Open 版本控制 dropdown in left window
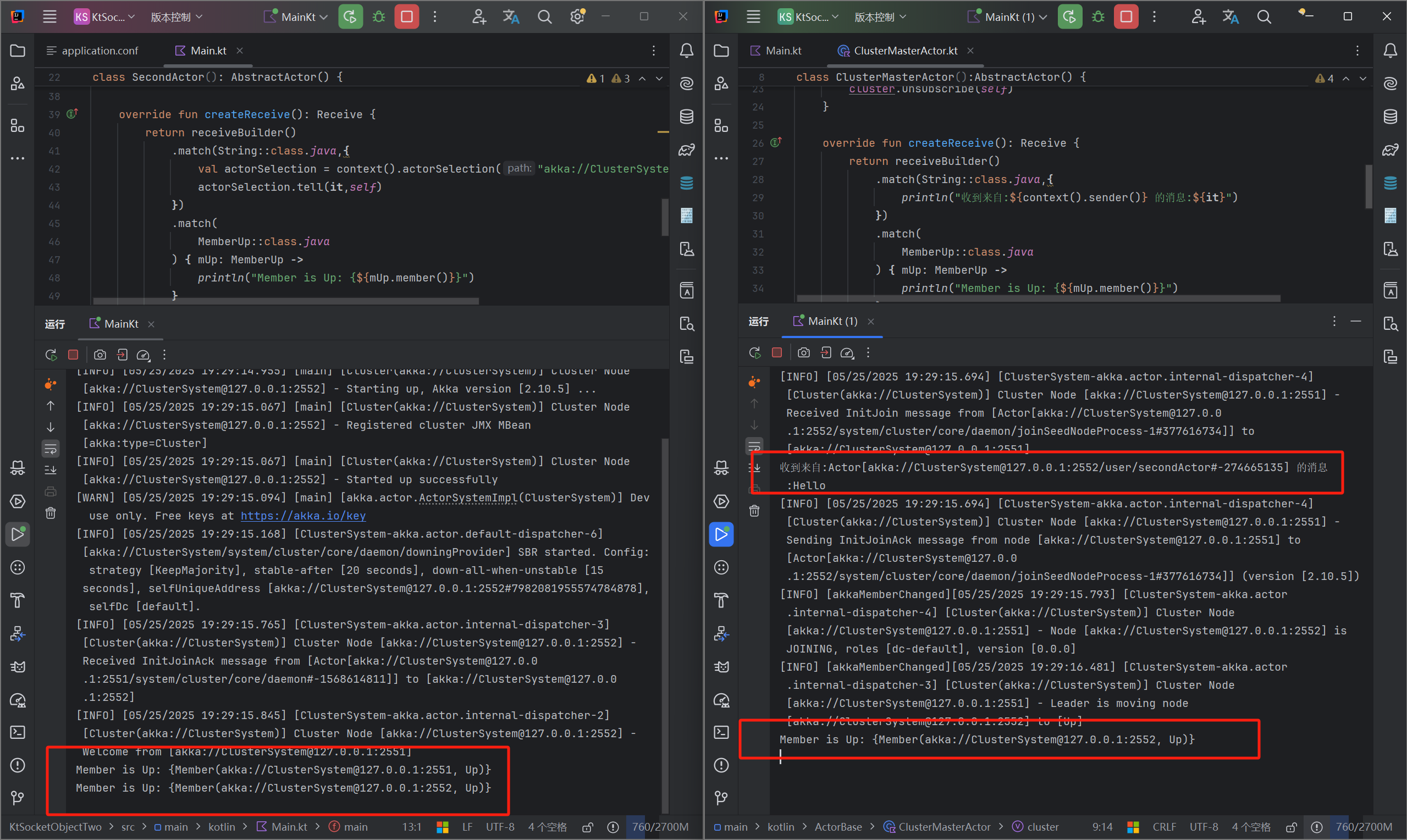Image resolution: width=1407 pixels, height=840 pixels. tap(176, 17)
